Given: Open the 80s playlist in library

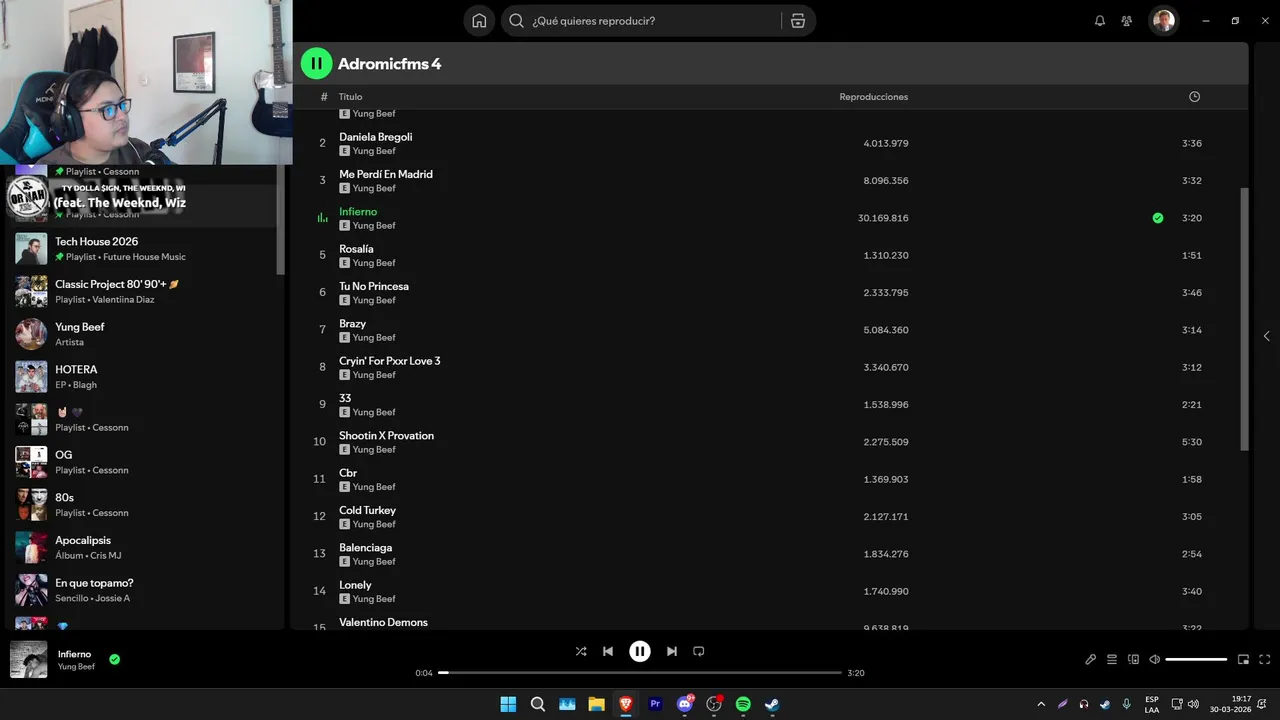Looking at the screenshot, I should tap(145, 505).
